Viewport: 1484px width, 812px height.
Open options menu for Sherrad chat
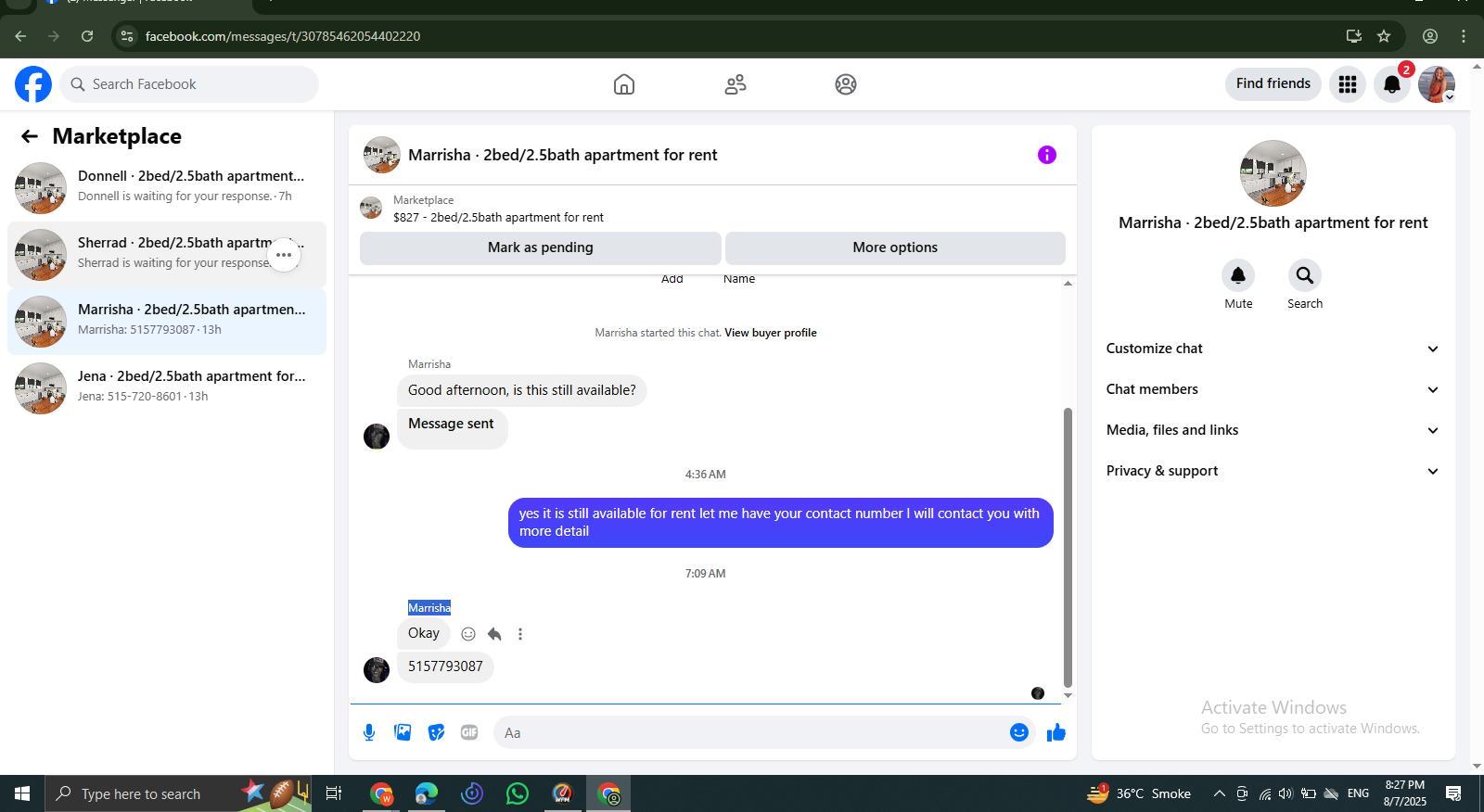tap(284, 255)
